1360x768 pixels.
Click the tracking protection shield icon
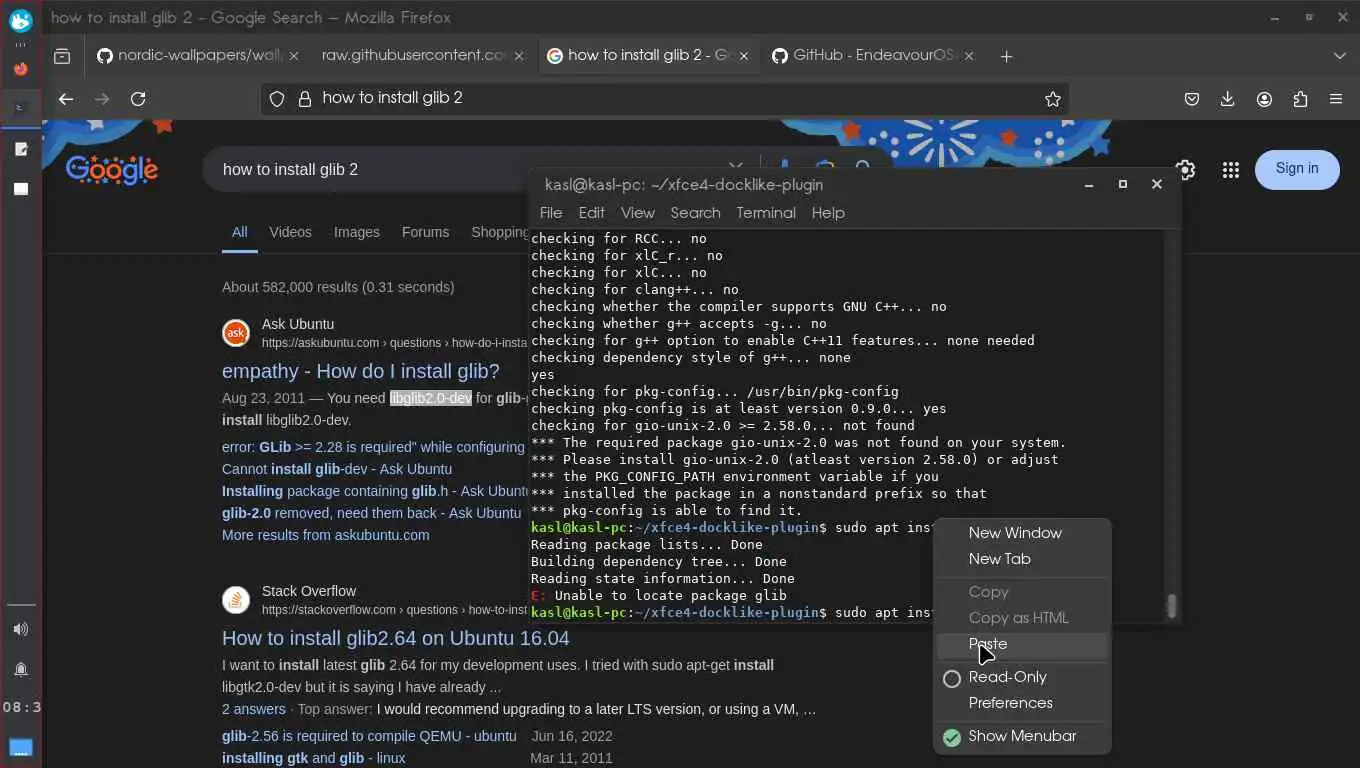(278, 99)
